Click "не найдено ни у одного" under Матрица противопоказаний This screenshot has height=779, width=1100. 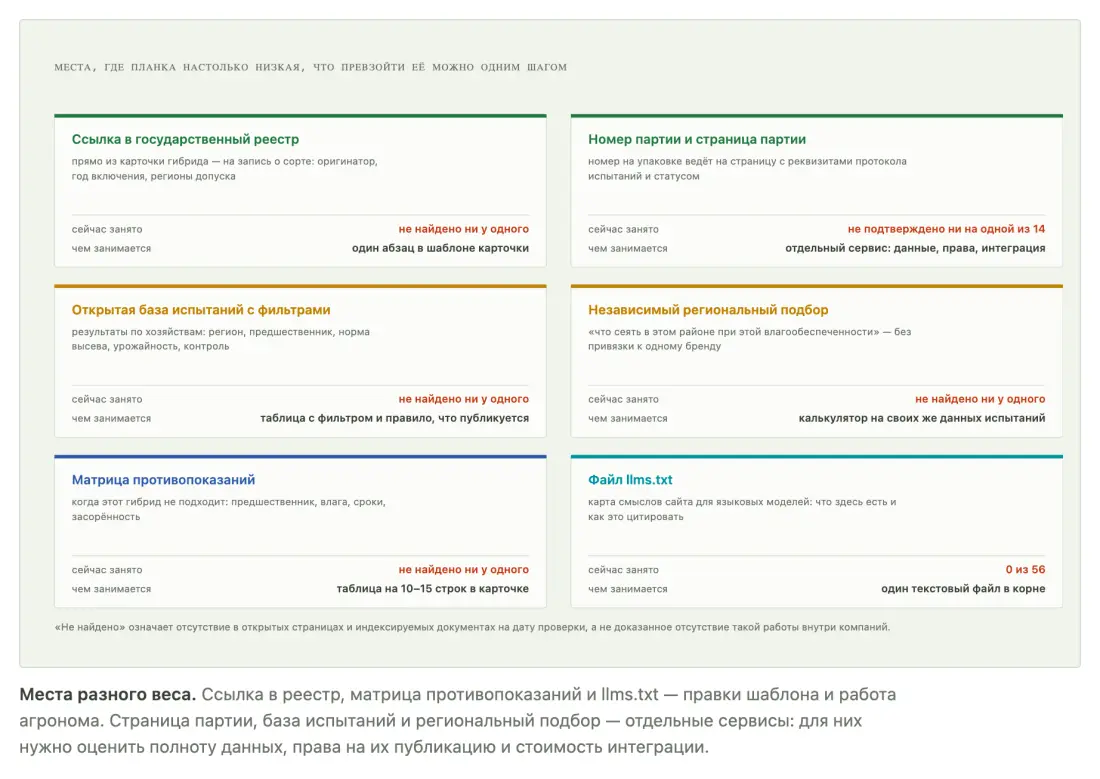[464, 569]
